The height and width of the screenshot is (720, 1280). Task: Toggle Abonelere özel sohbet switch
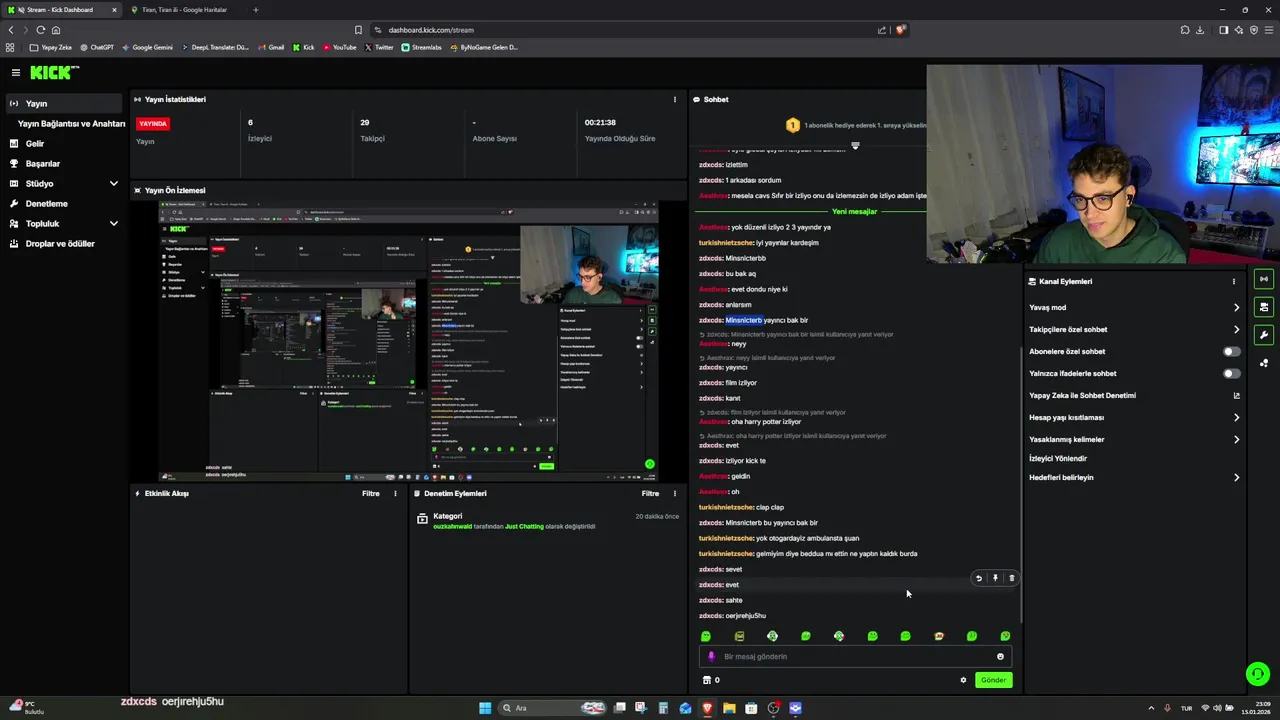click(1232, 352)
